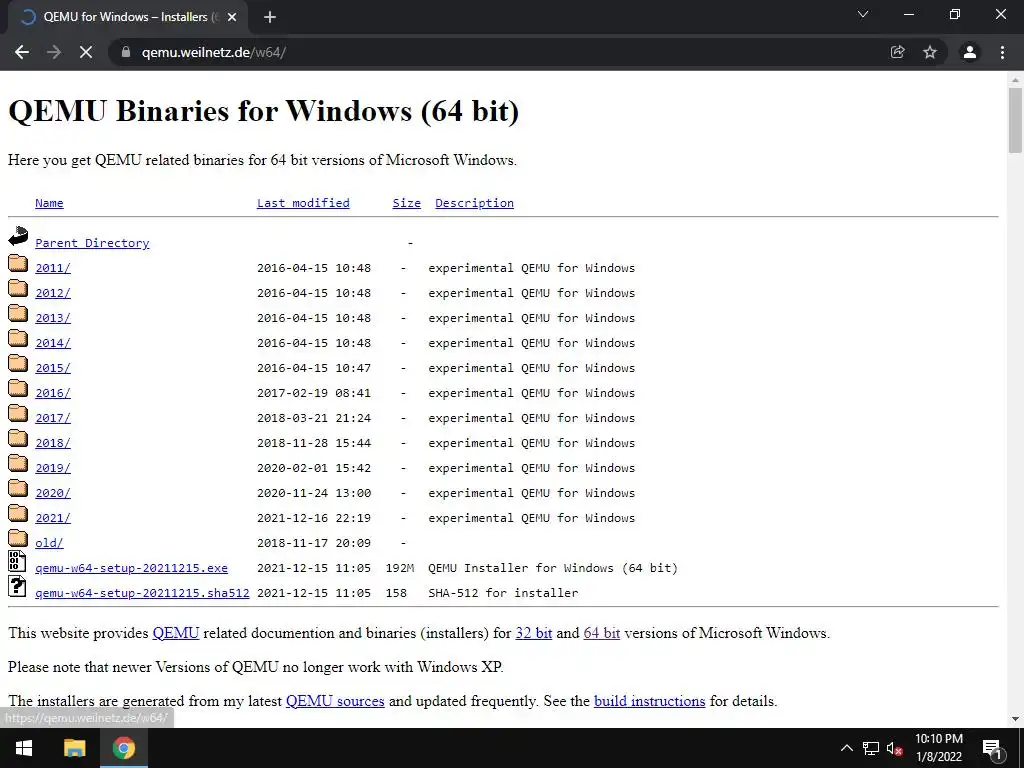
Task: Open a new tab with plus button
Action: click(270, 18)
